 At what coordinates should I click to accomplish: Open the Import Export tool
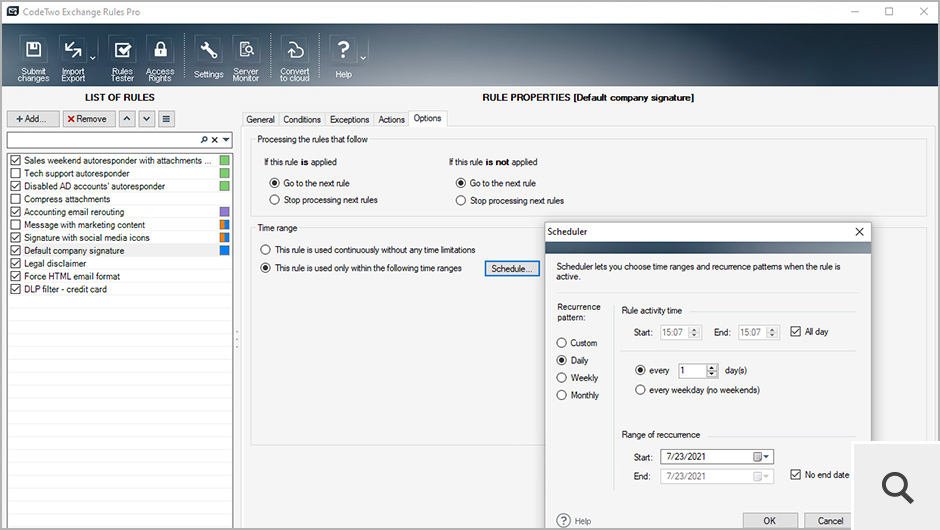tap(73, 59)
